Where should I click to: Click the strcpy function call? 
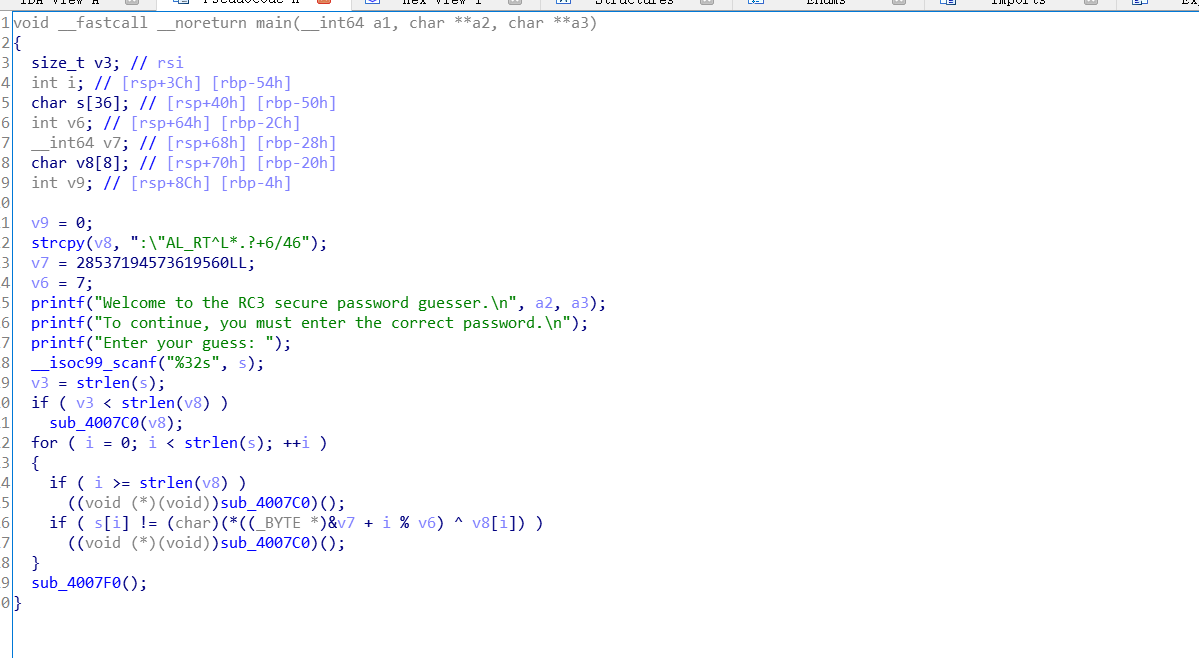point(58,242)
